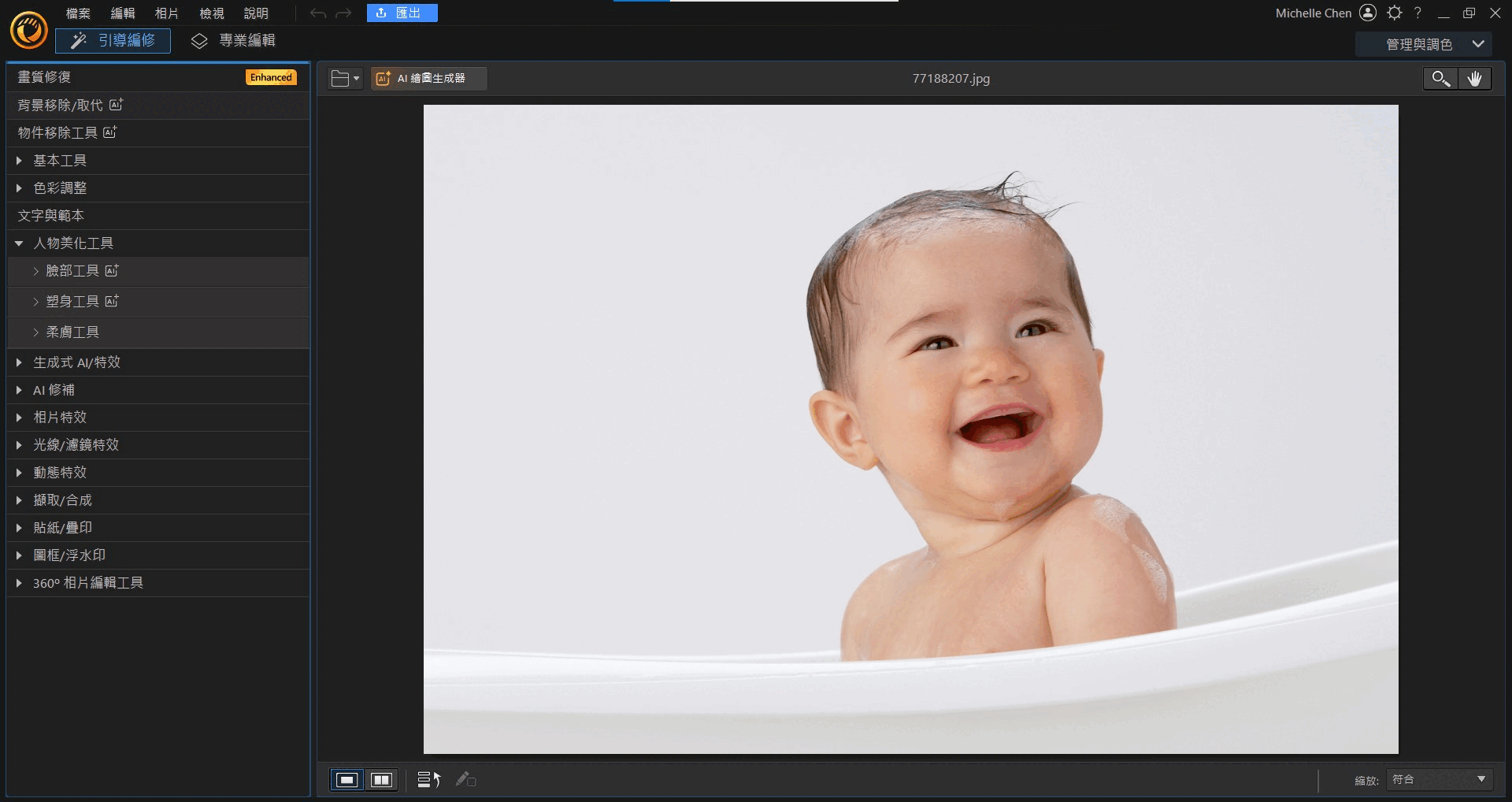Click the undo arrow icon
The image size is (1512, 802).
(318, 13)
